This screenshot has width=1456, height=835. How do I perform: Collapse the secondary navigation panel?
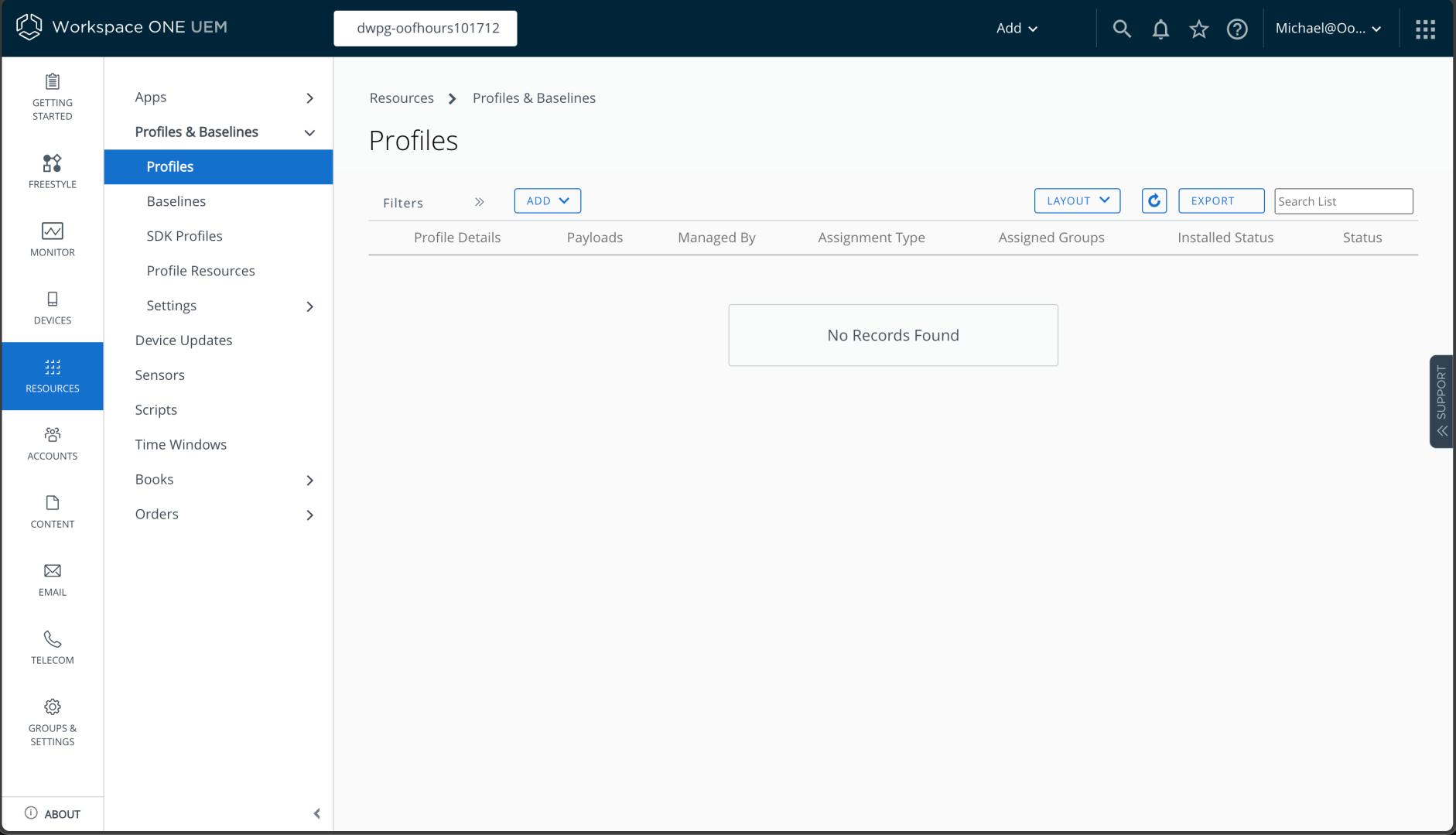(316, 813)
